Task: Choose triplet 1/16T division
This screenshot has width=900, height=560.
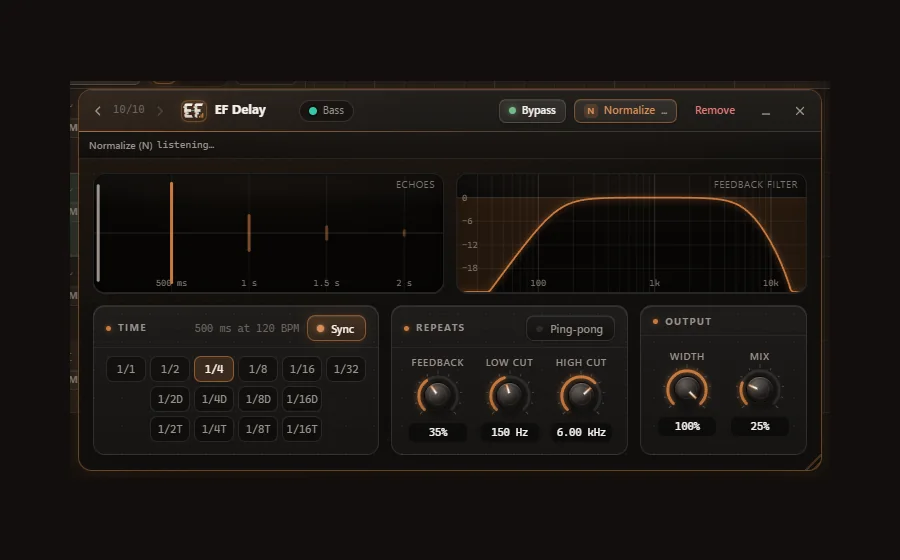Action: (x=302, y=429)
